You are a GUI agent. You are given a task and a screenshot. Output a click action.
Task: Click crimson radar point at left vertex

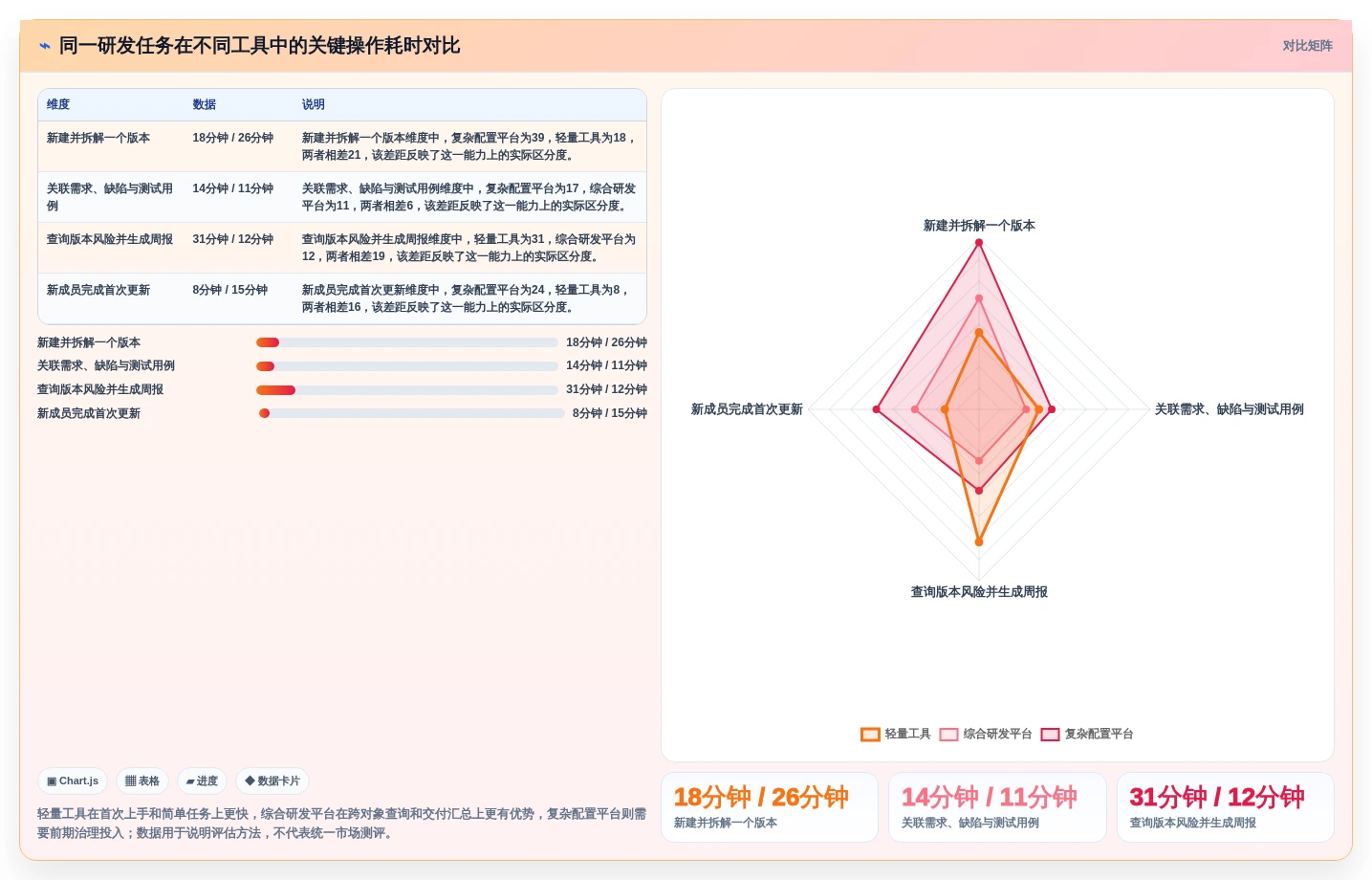876,409
